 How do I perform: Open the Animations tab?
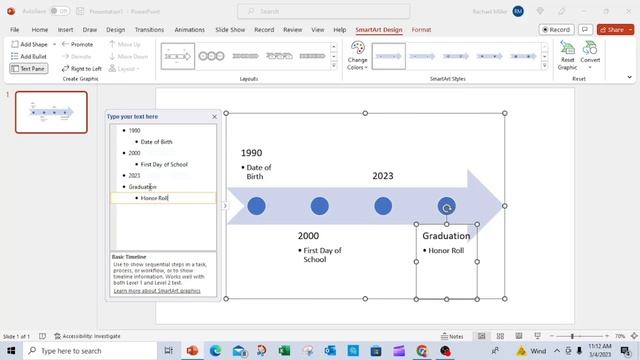click(189, 30)
